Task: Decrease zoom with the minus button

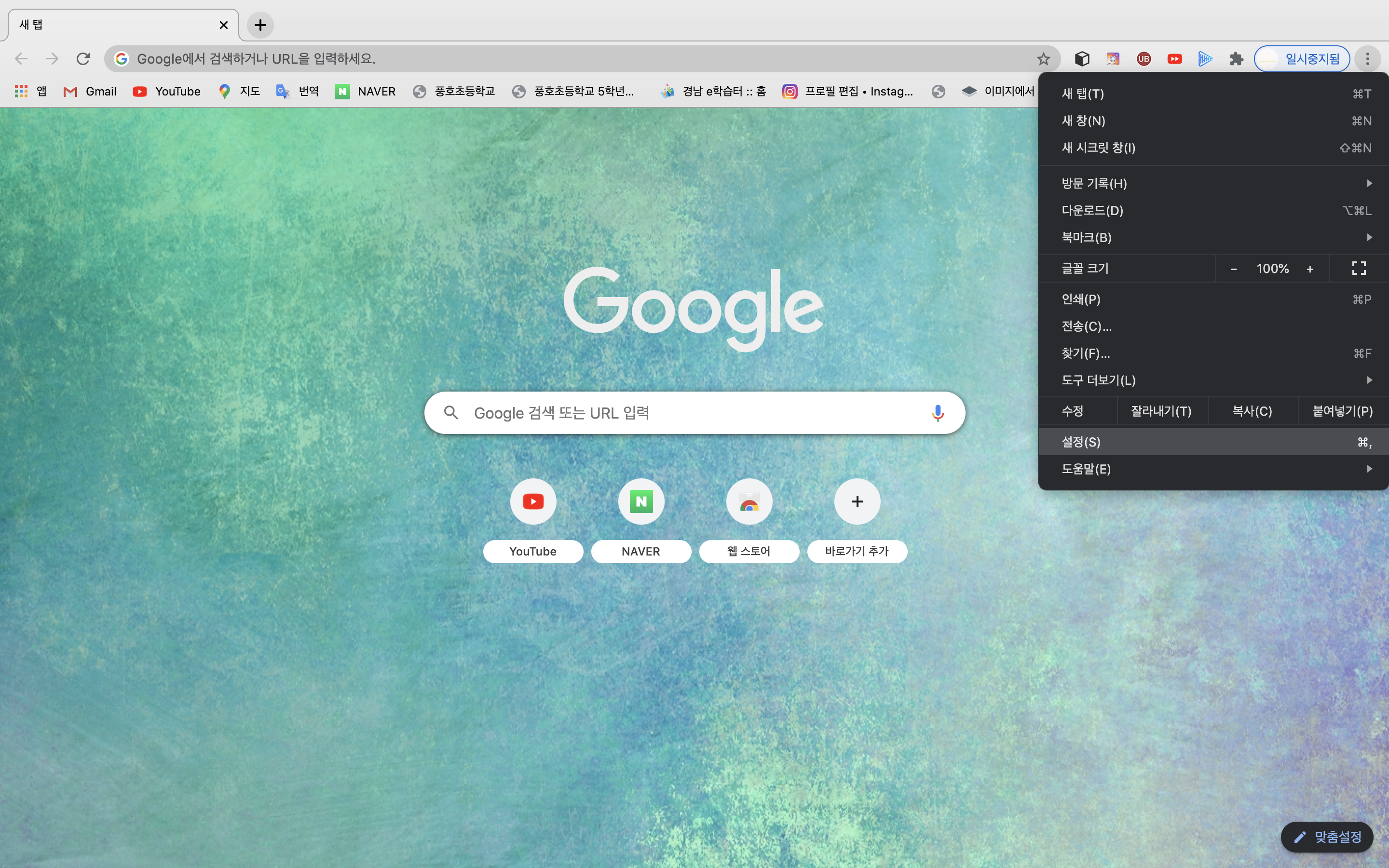Action: point(1233,269)
